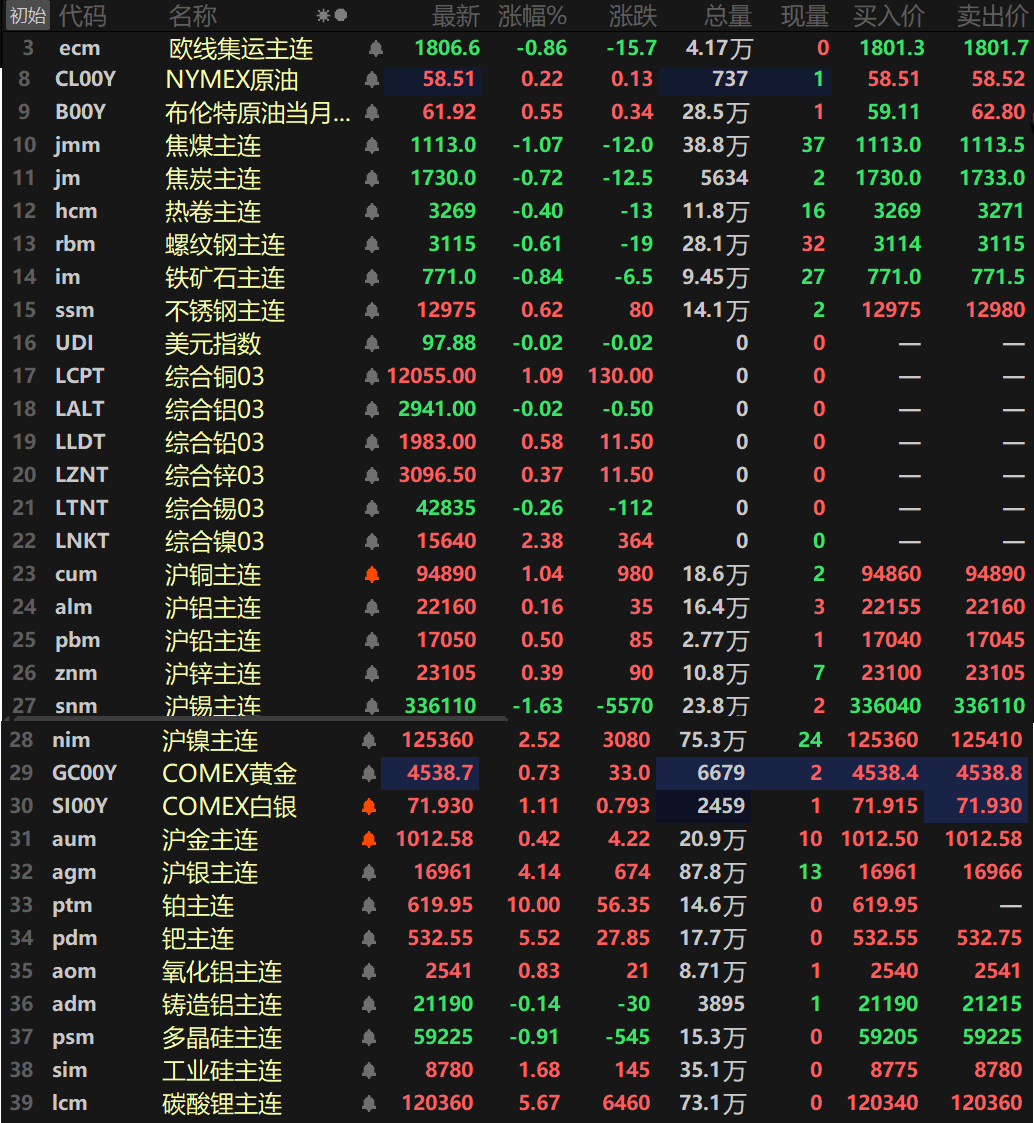The height and width of the screenshot is (1123, 1034).
Task: Toggle the orange alert bell for 沪金主连
Action: click(x=369, y=840)
